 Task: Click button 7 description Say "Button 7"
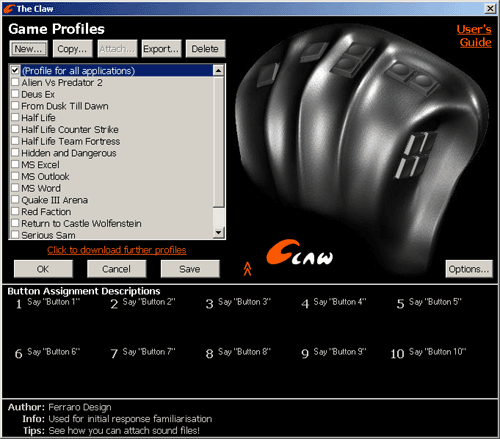[x=149, y=352]
